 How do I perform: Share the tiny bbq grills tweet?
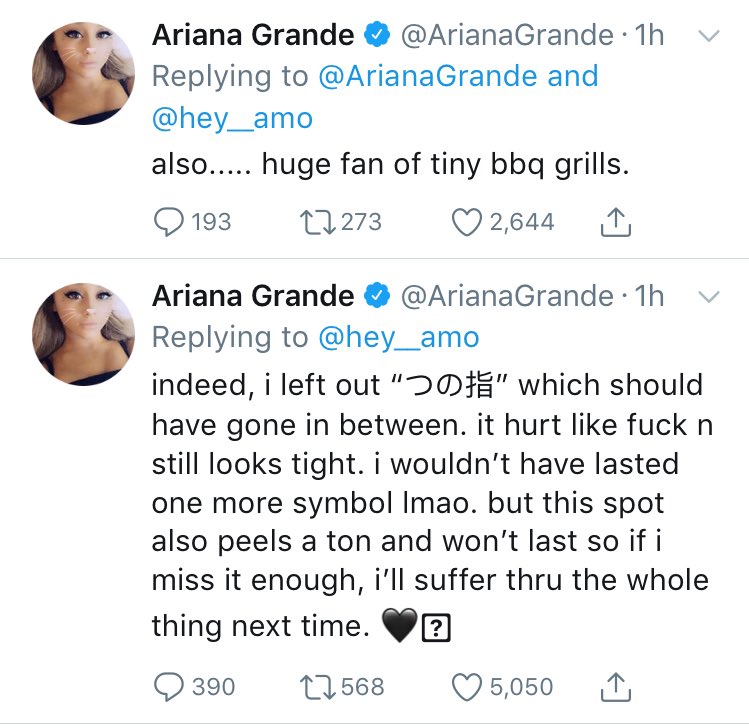616,222
